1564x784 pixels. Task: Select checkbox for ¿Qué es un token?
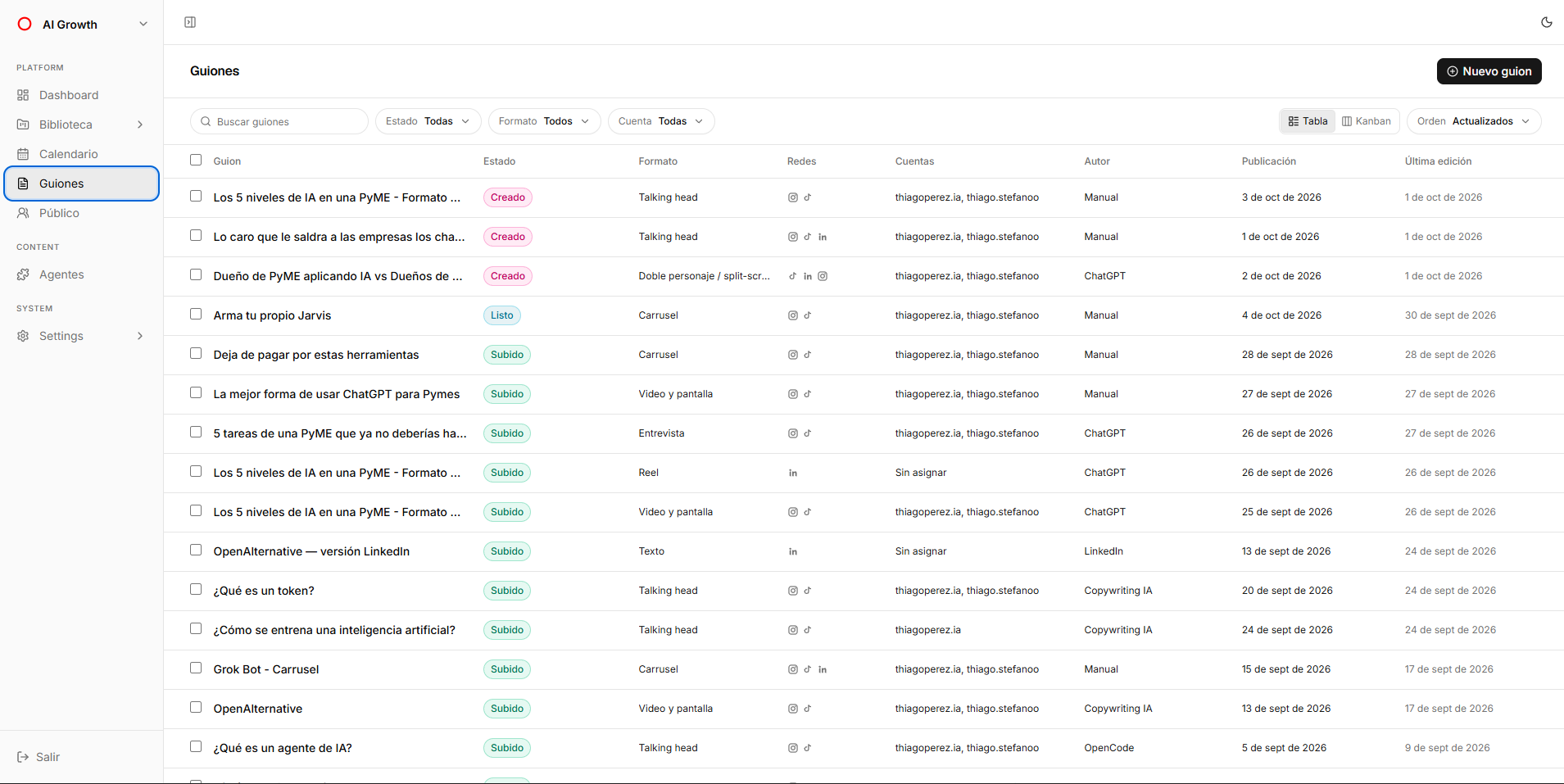pyautogui.click(x=196, y=589)
